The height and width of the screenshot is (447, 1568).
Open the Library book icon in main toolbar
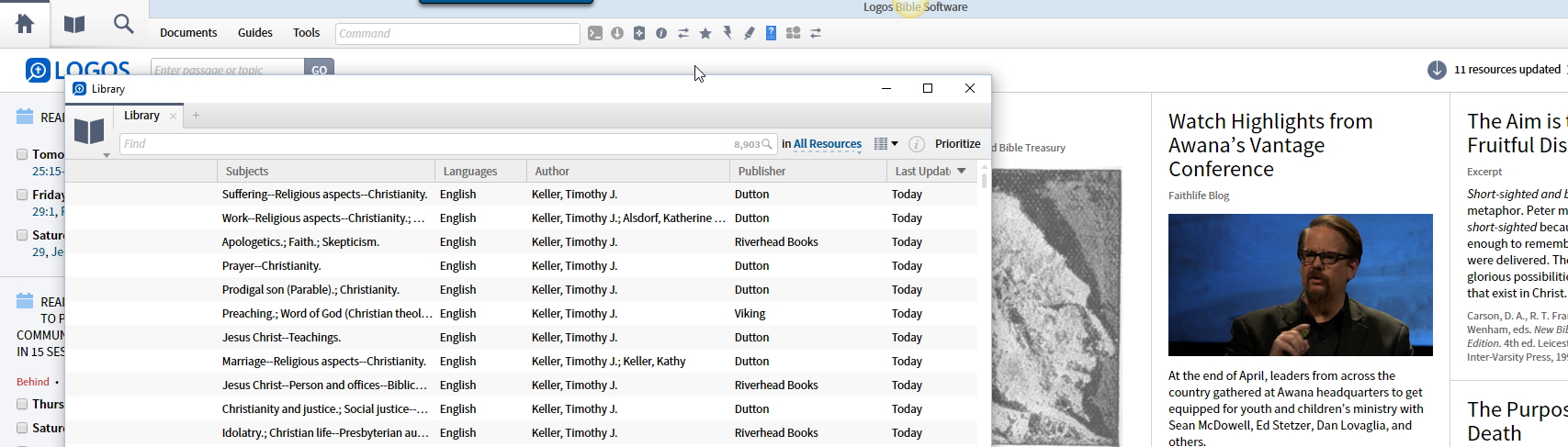[74, 24]
